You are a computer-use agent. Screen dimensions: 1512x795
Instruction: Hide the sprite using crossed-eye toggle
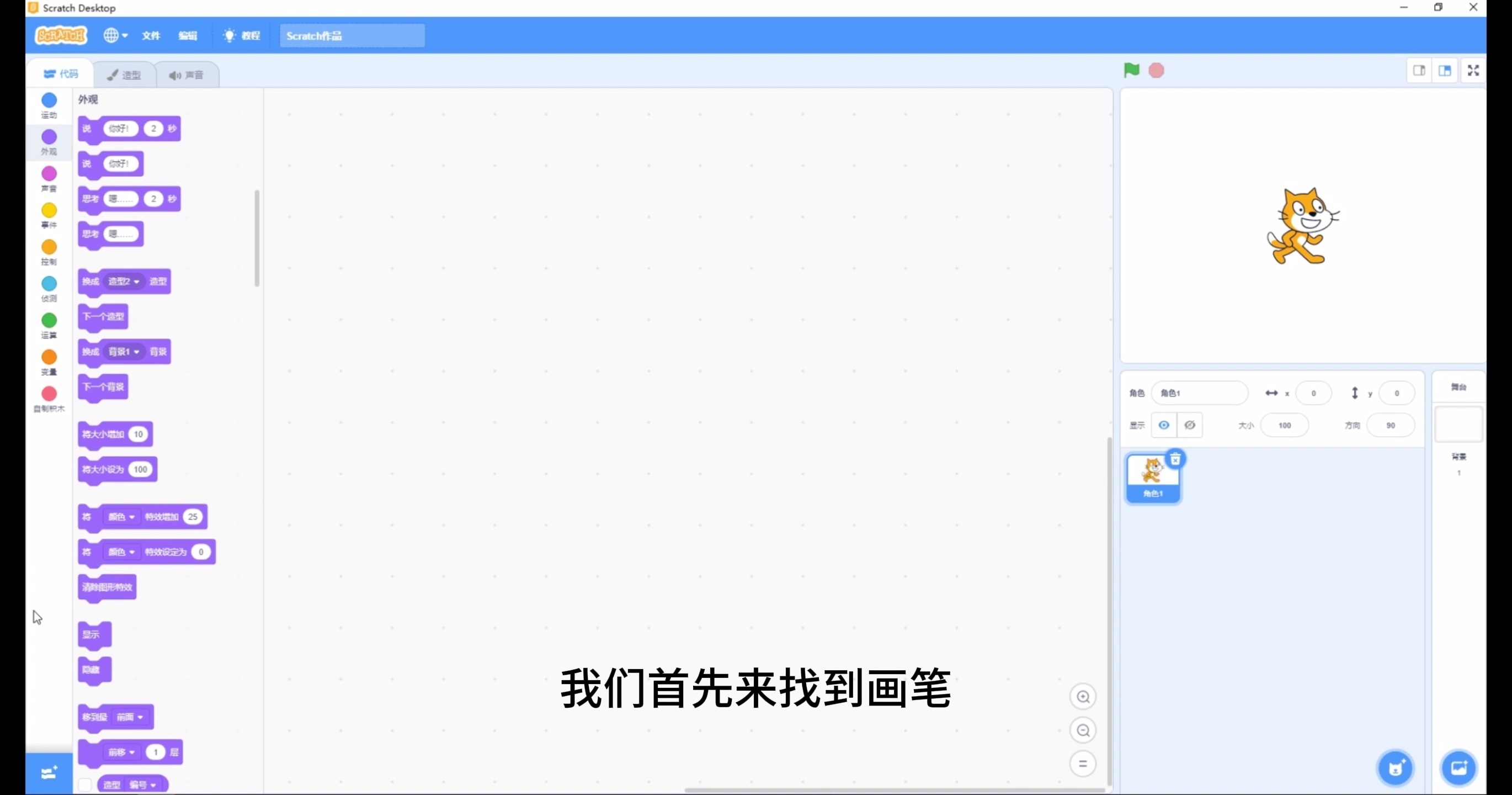tap(1190, 425)
